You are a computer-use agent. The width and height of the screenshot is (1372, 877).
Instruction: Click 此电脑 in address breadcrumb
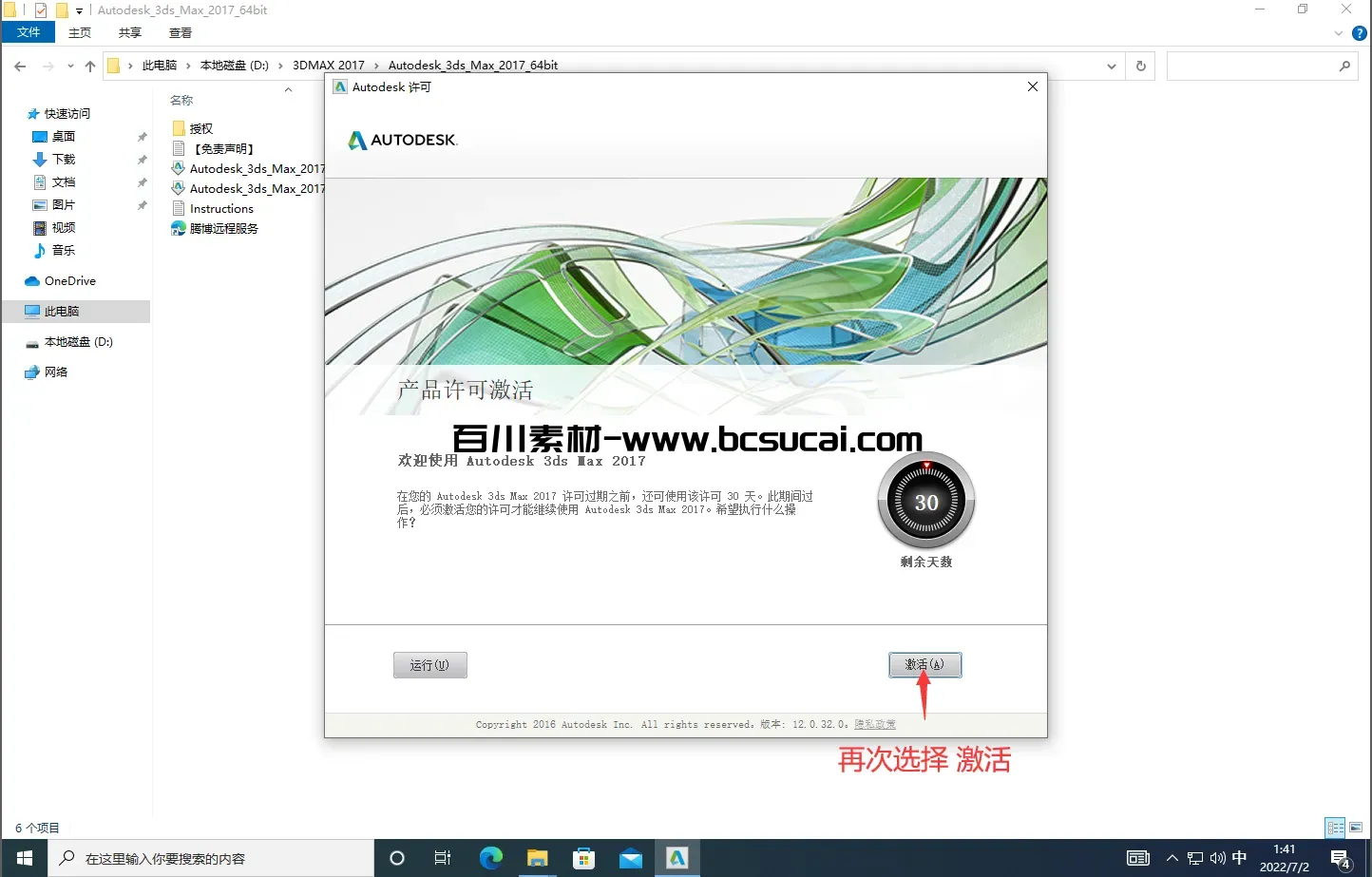(159, 66)
